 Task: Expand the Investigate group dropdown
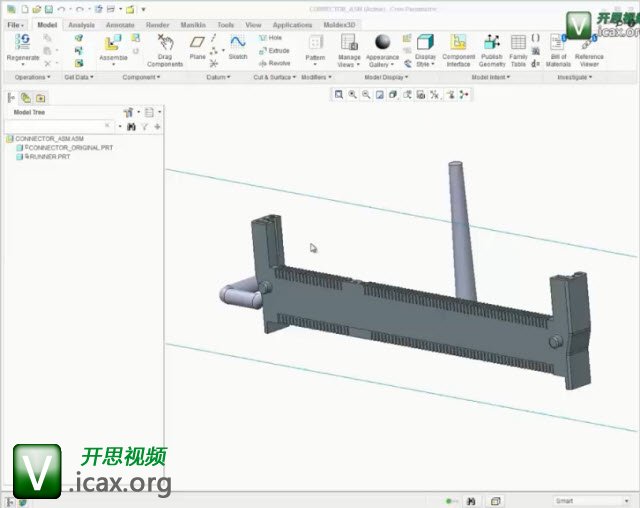[x=575, y=77]
